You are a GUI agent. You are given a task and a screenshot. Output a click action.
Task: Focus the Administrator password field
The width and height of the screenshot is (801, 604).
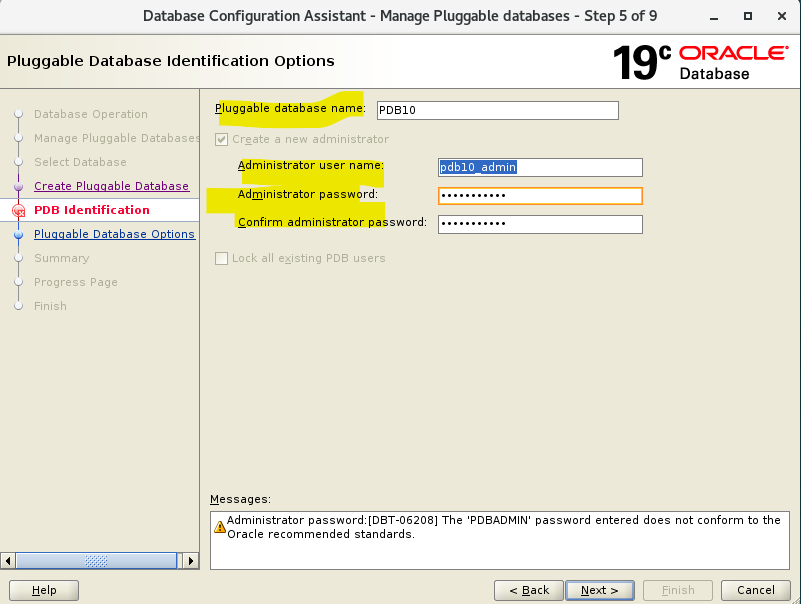pyautogui.click(x=540, y=196)
